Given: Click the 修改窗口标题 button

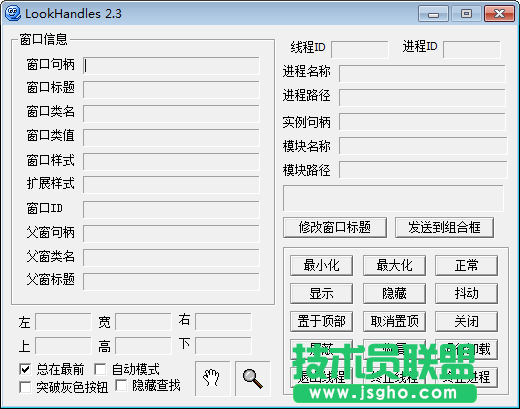Looking at the screenshot, I should pyautogui.click(x=335, y=228).
